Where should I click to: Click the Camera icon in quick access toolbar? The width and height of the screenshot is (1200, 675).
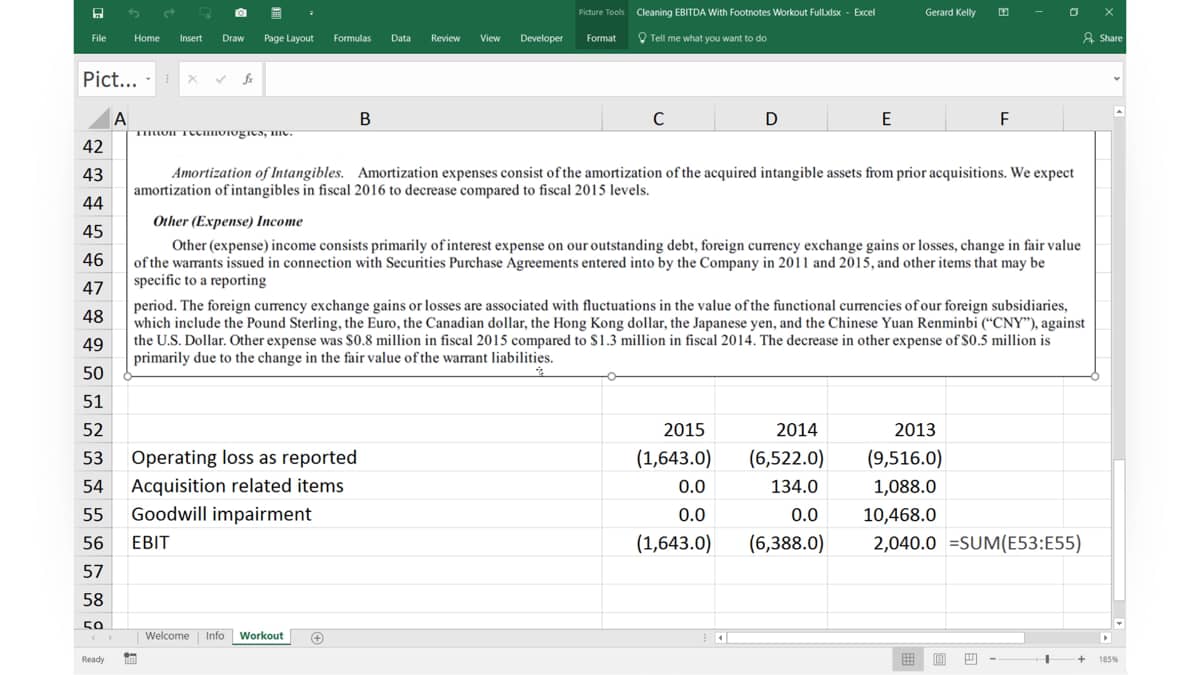tap(241, 12)
